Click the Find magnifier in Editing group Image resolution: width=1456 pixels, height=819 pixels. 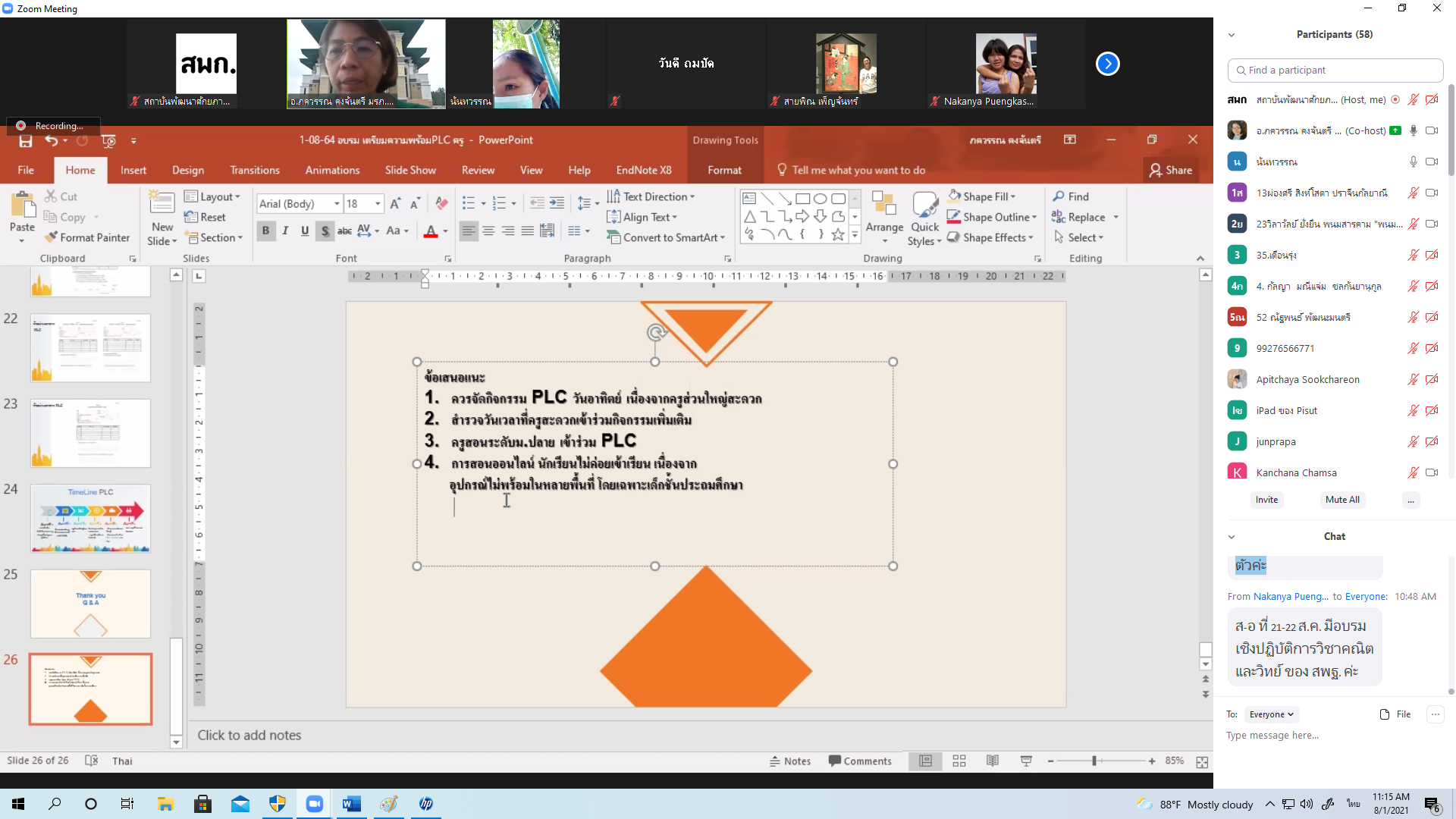[x=1059, y=196]
